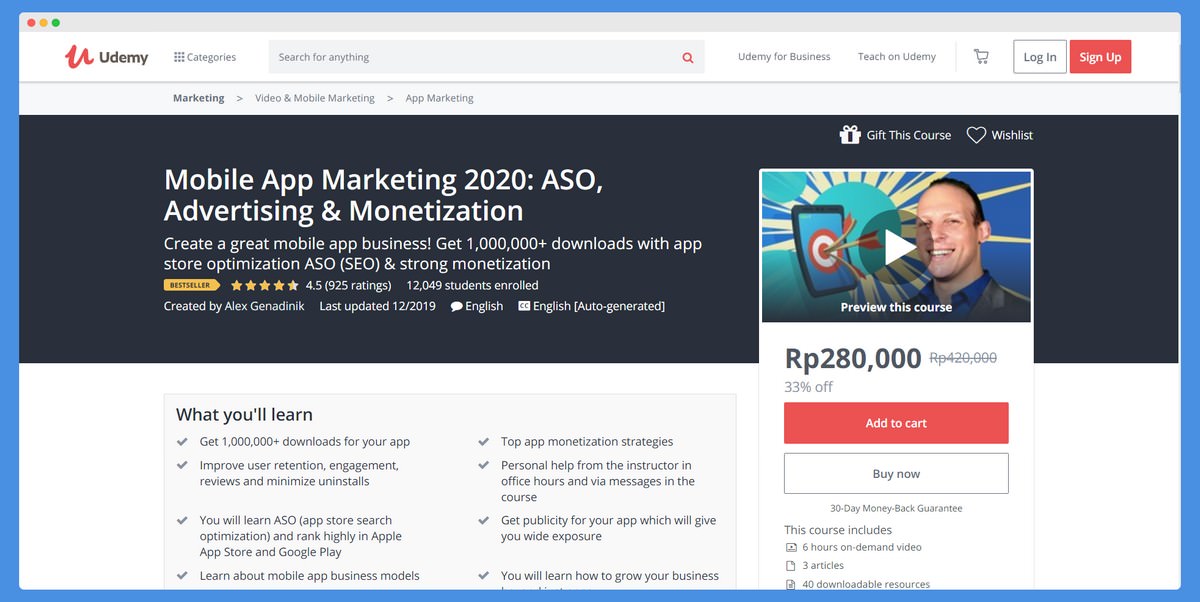Click Add to cart button
The height and width of the screenshot is (602, 1200).
[896, 423]
